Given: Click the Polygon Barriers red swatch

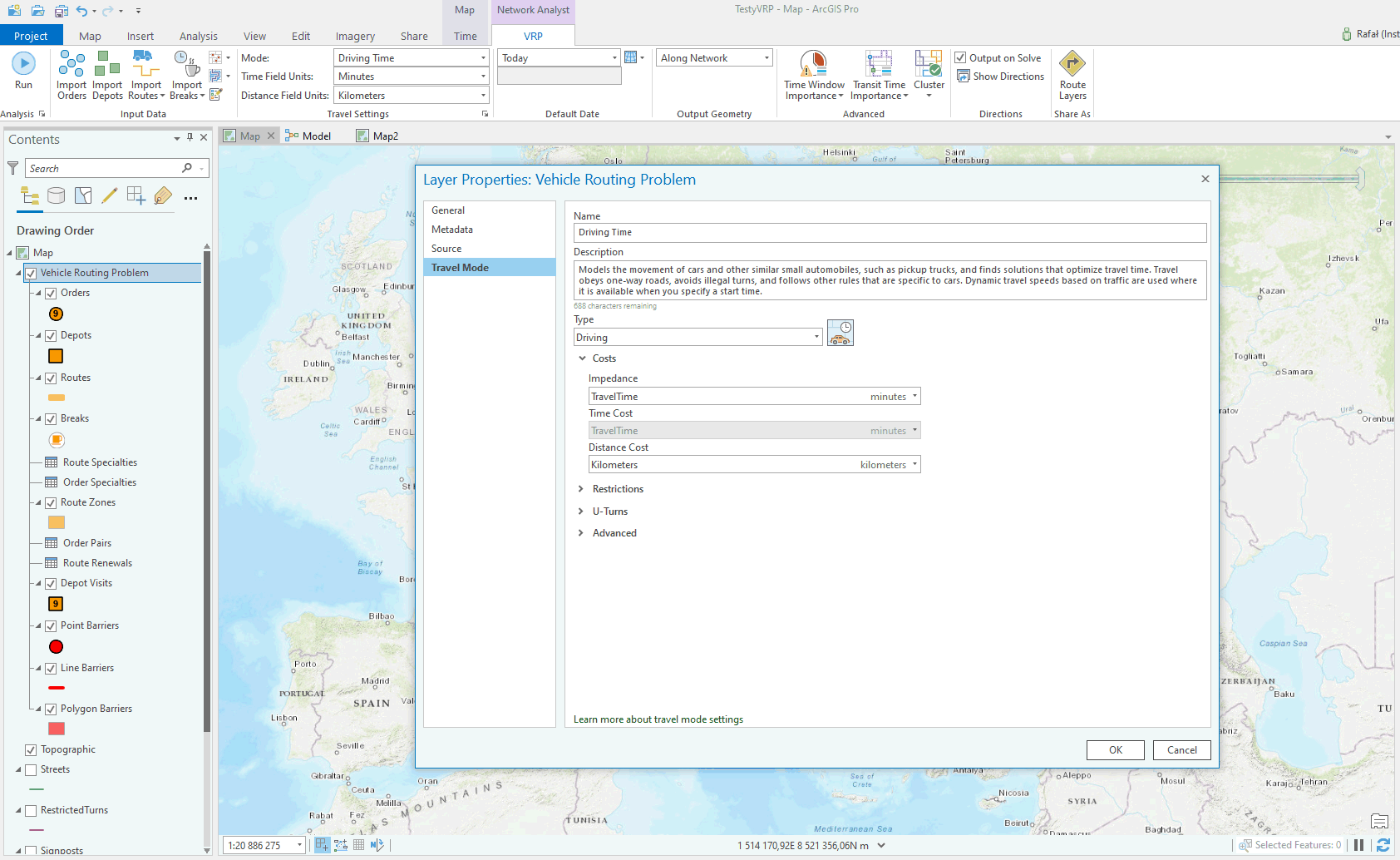Looking at the screenshot, I should coord(57,729).
